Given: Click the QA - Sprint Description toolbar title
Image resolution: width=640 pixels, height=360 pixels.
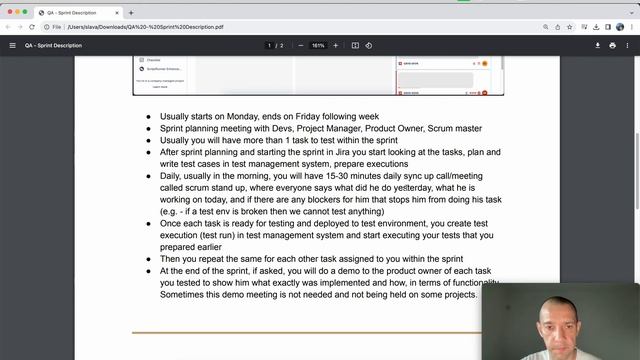Looking at the screenshot, I should 53,46.
